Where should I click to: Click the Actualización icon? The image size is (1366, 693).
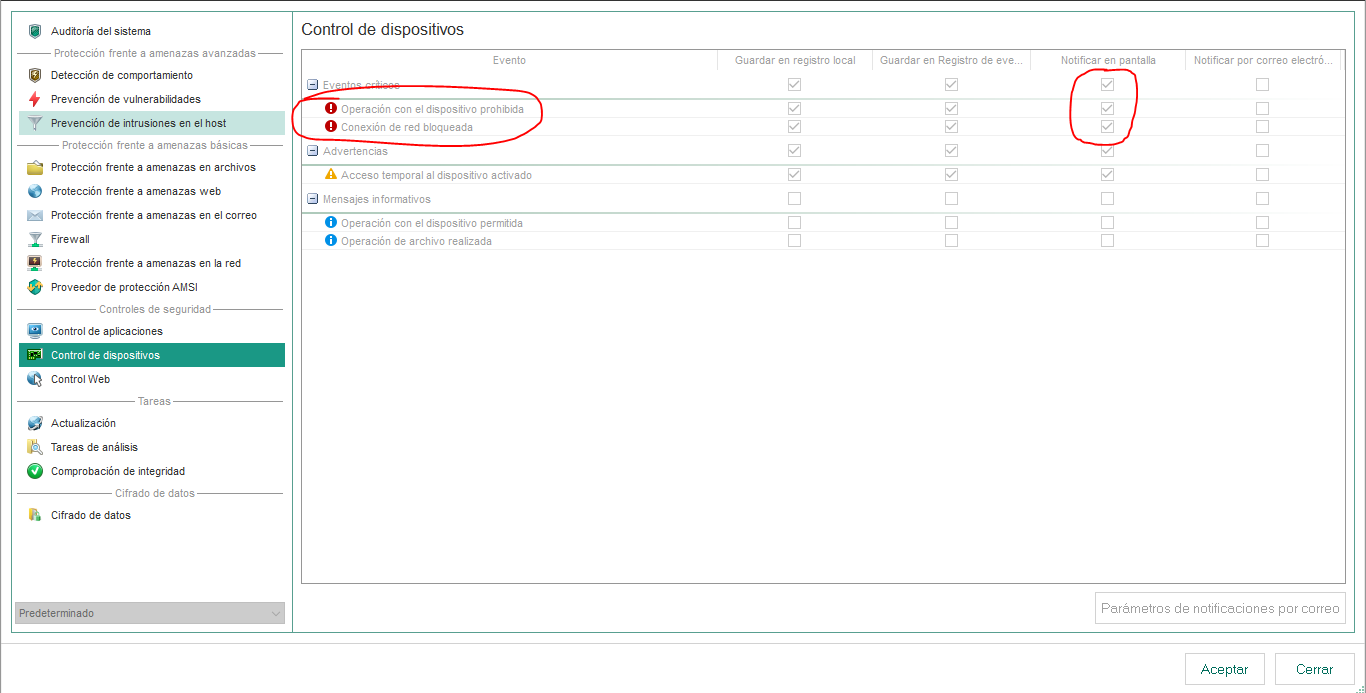coord(35,423)
